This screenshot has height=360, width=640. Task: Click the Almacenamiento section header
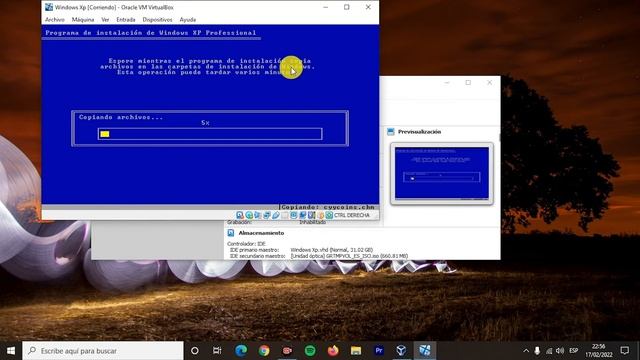click(261, 233)
